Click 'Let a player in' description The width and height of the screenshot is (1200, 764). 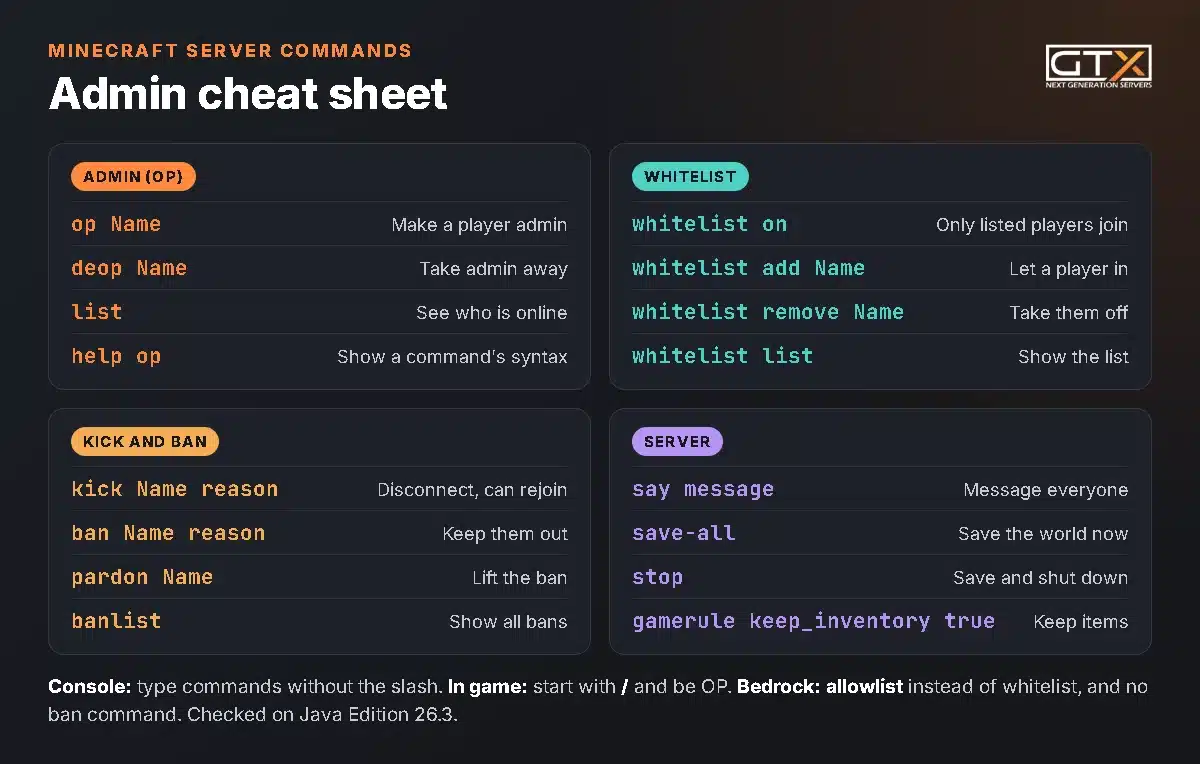point(1069,269)
